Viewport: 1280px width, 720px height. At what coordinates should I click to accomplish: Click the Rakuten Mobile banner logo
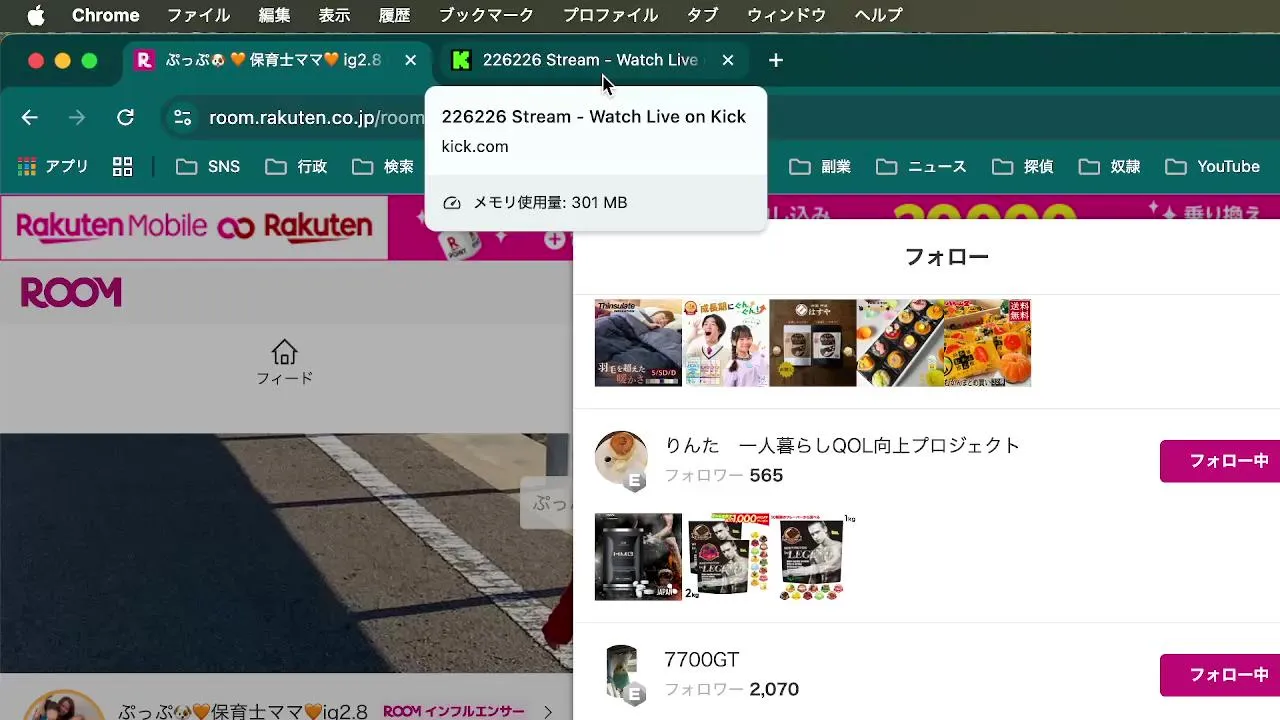coord(194,227)
